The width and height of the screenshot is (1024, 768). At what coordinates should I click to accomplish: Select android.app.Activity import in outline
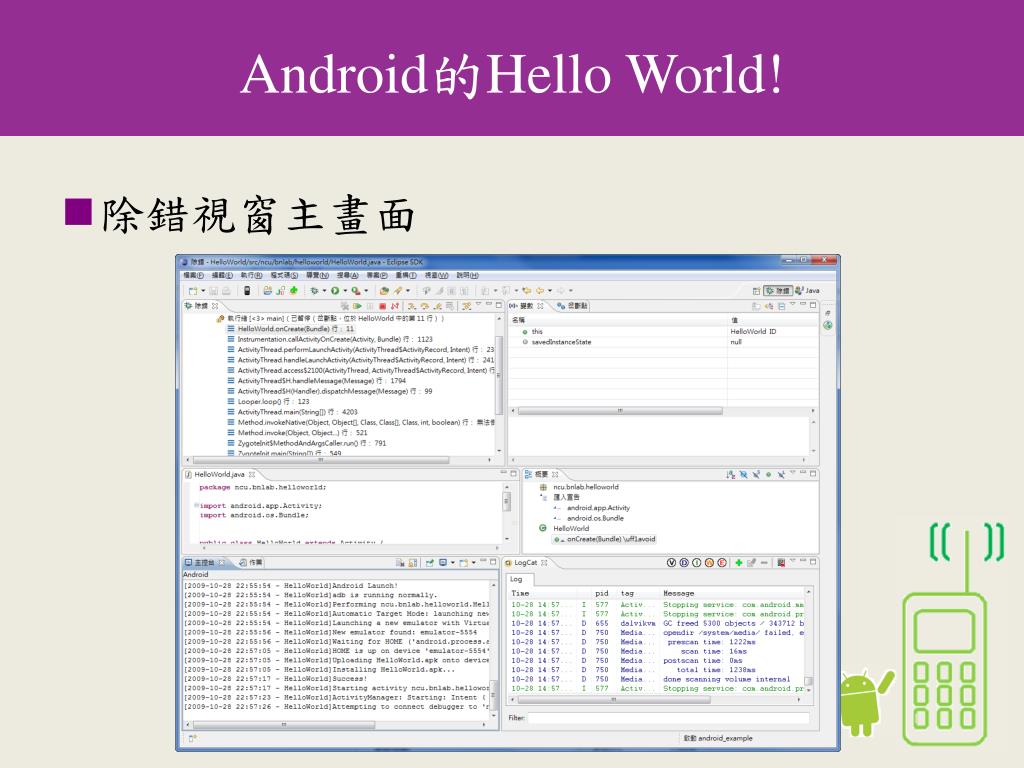point(592,508)
